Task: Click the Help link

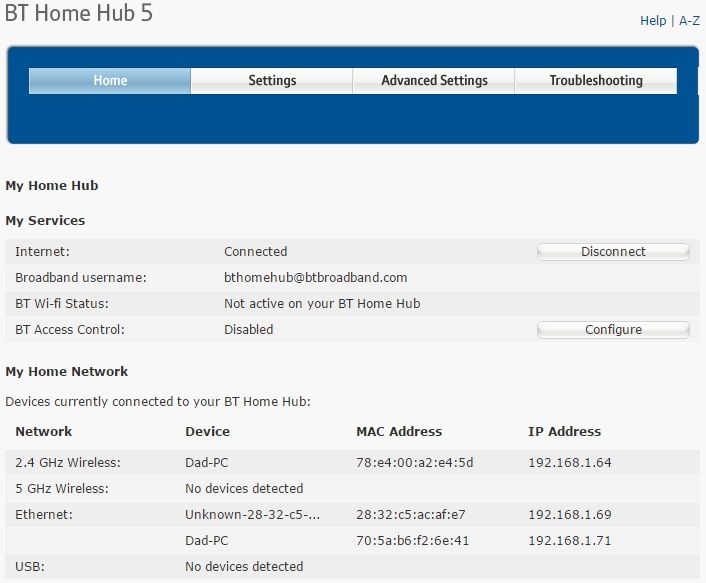Action: tap(653, 21)
